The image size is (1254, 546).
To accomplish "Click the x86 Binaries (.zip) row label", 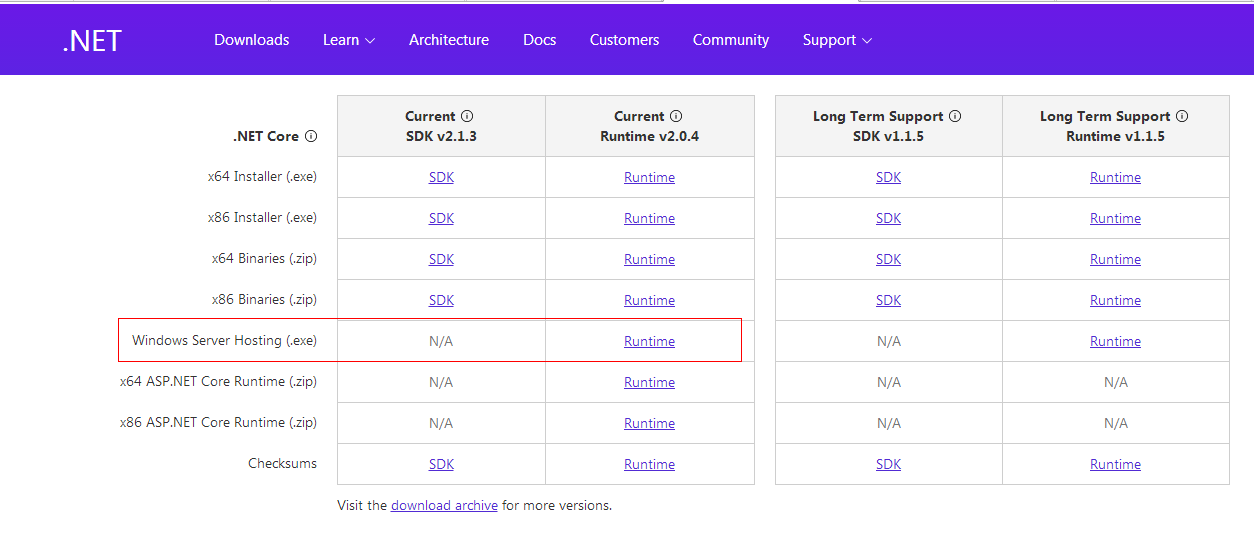I will coord(264,299).
